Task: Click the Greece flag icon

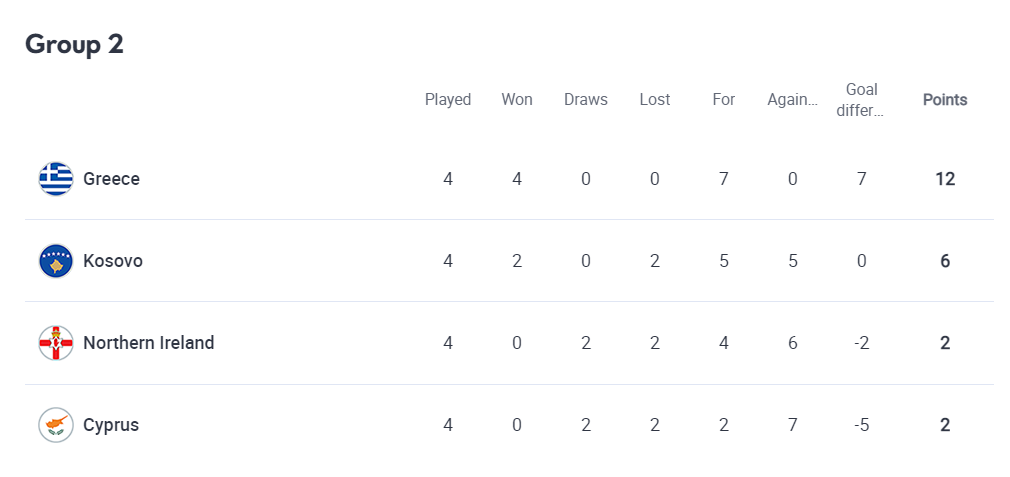Action: click(x=56, y=179)
